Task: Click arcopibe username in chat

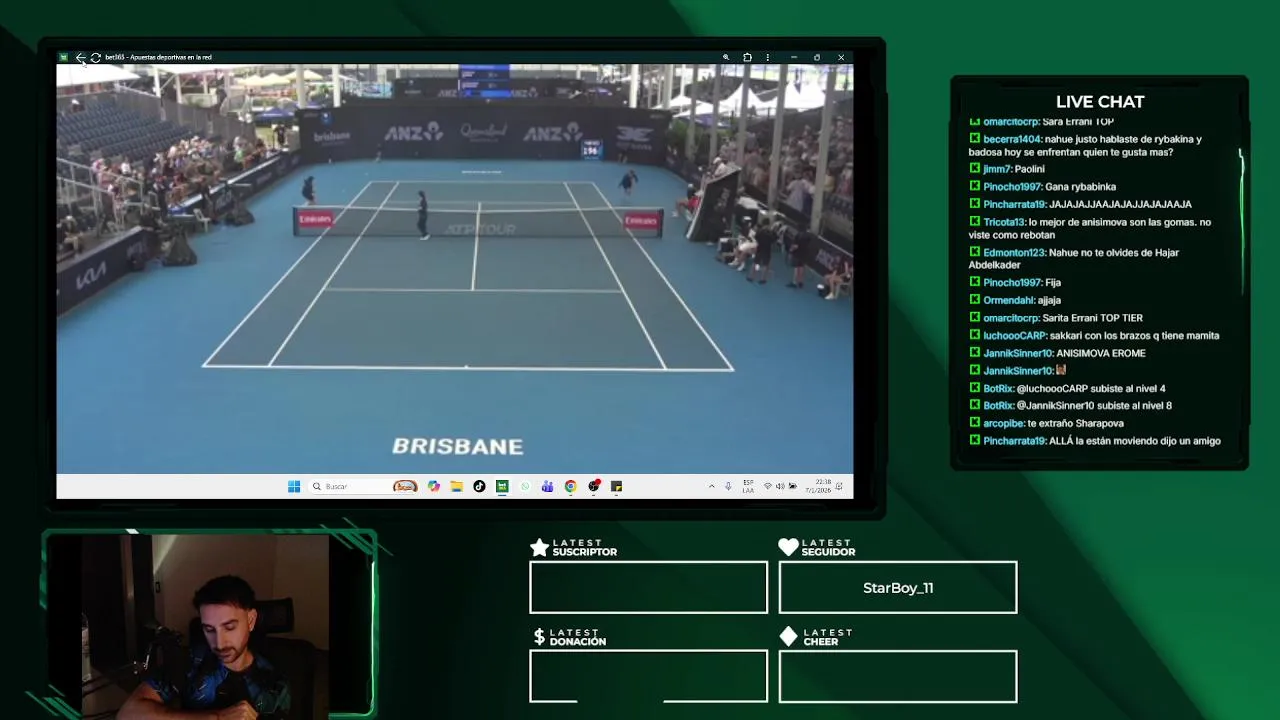Action: [1003, 423]
